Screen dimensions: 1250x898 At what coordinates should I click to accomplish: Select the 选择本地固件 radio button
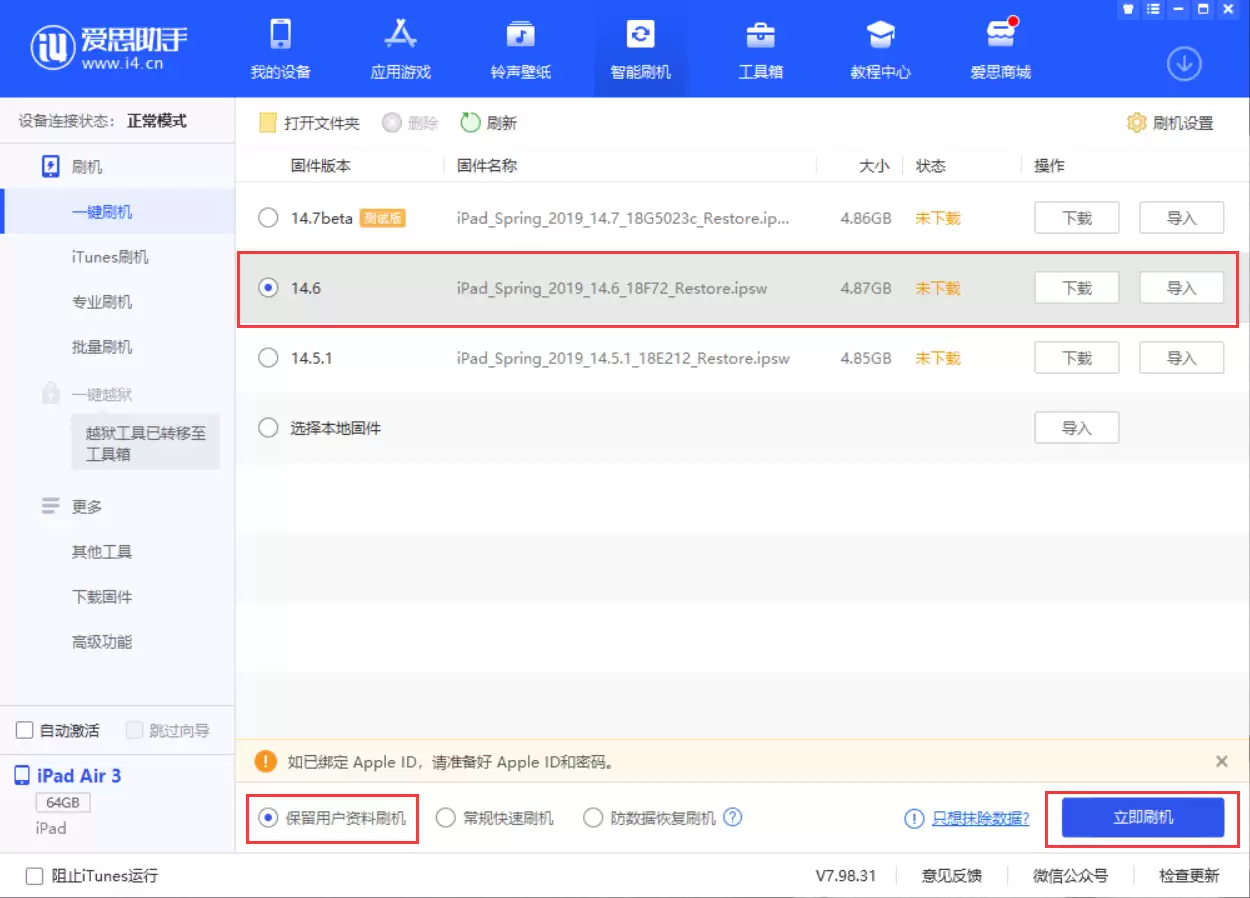(268, 428)
